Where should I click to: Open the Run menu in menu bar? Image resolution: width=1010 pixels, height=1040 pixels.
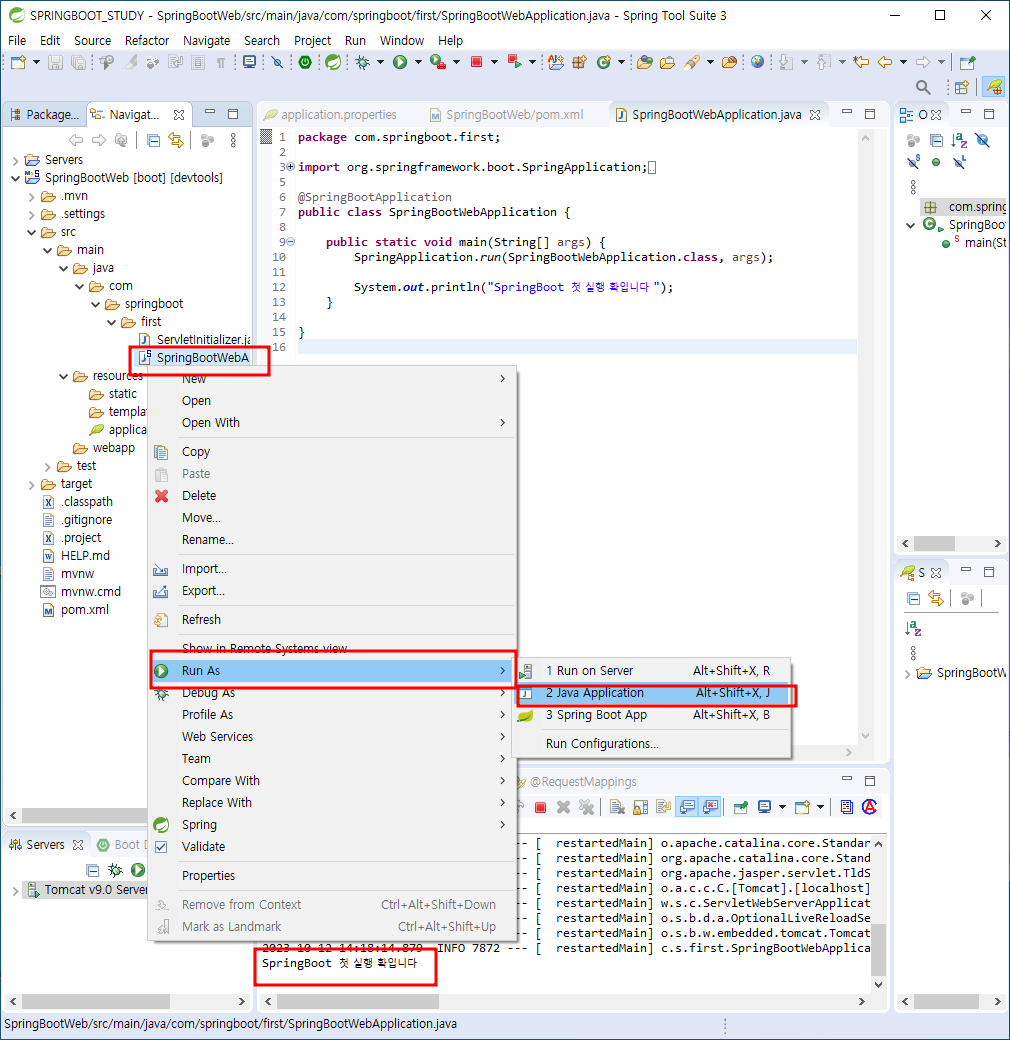tap(355, 40)
